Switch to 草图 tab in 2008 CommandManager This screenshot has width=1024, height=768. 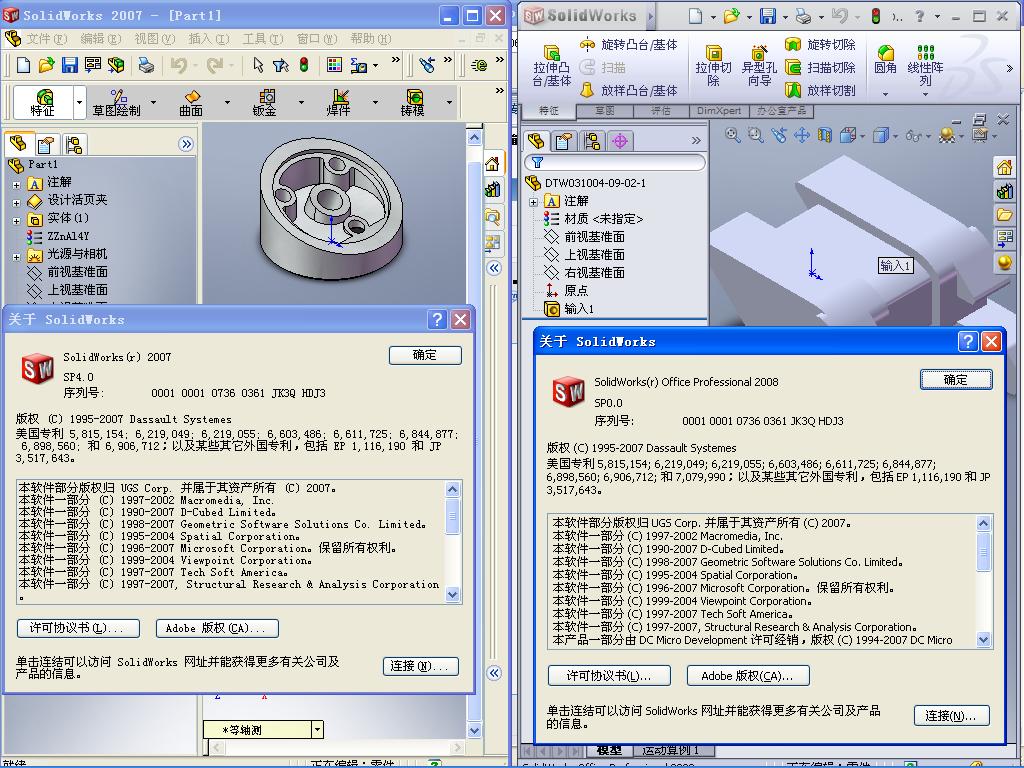pos(605,111)
